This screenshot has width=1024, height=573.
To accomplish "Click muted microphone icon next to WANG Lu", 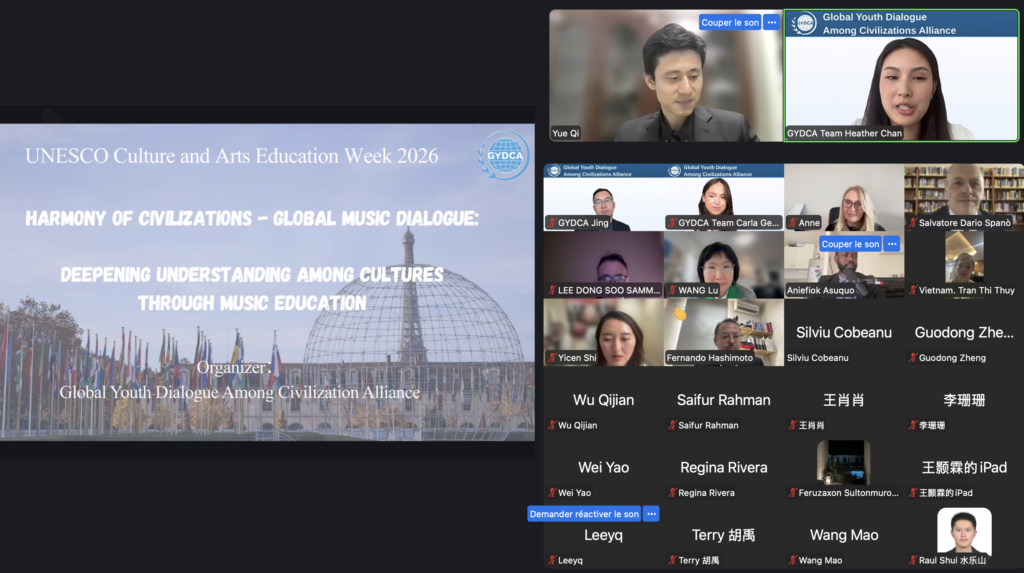I will click(x=672, y=290).
